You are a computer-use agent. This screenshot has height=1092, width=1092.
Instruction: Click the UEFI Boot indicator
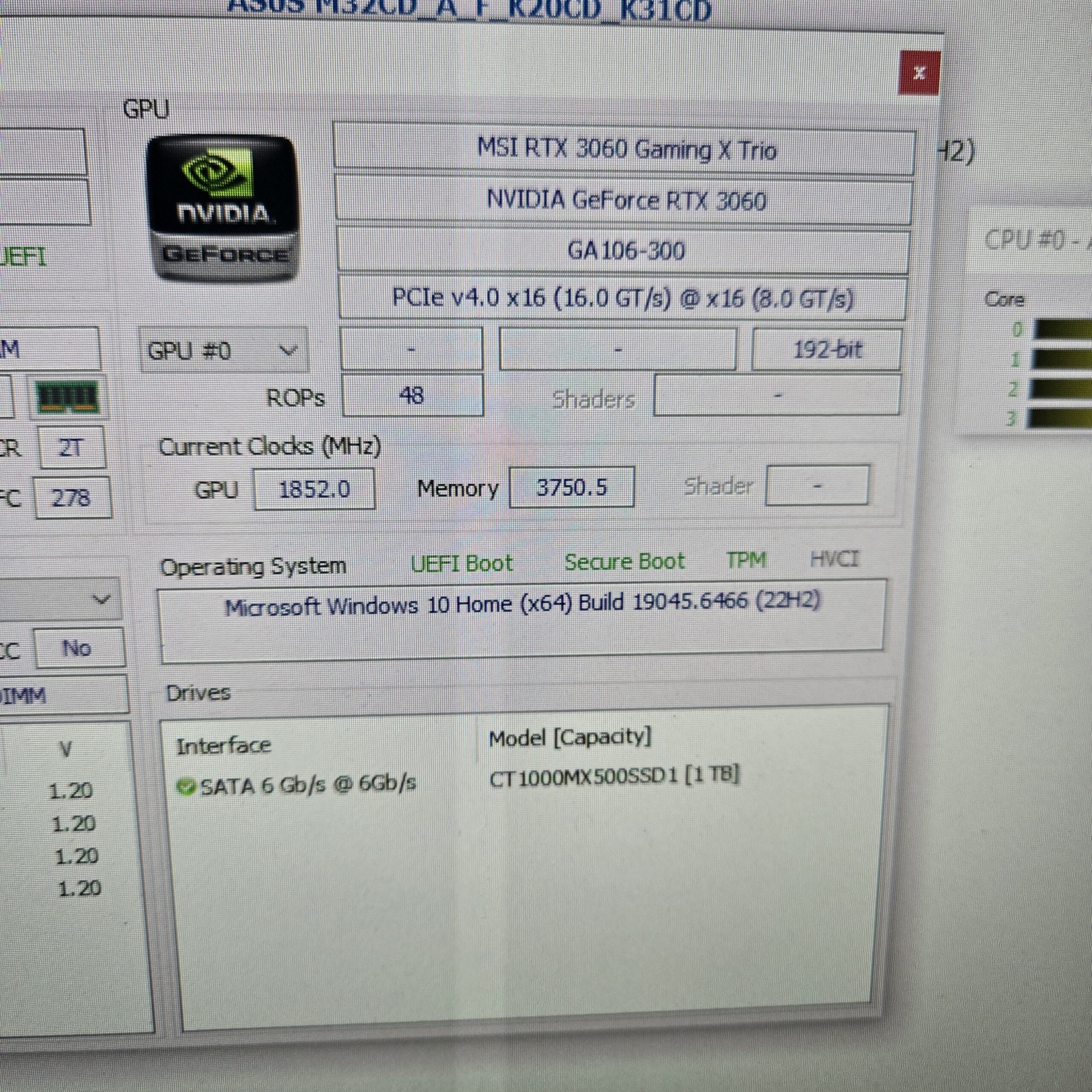pos(462,563)
